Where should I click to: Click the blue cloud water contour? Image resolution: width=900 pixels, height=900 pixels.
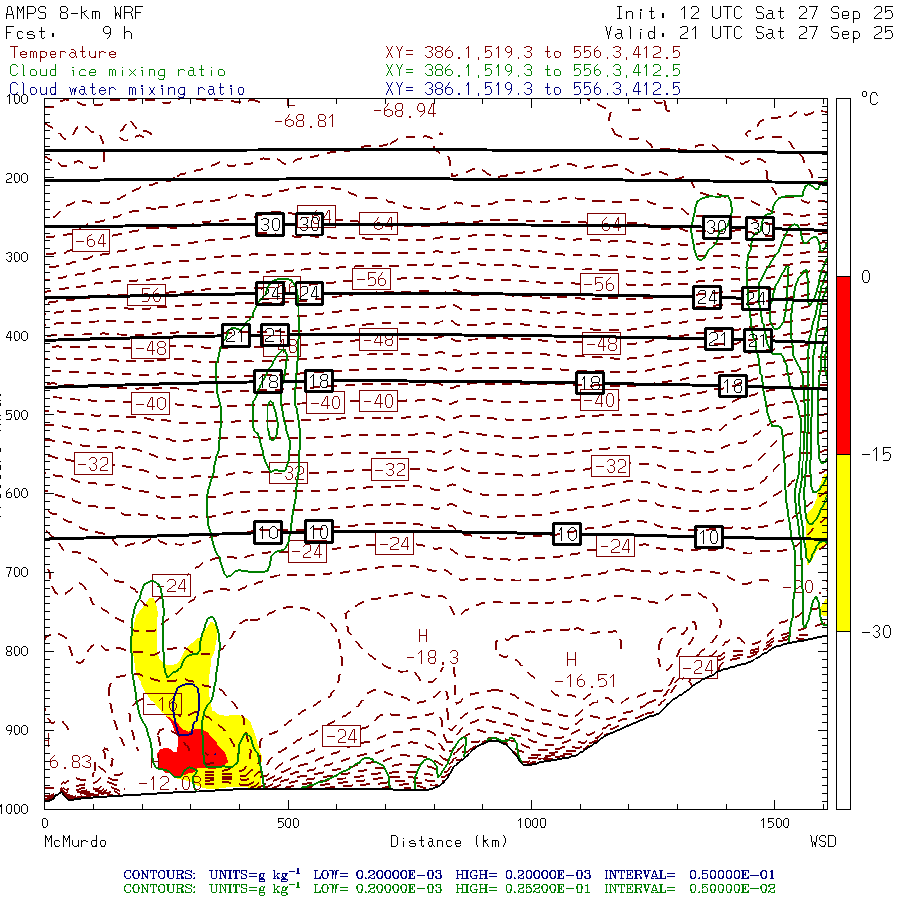pos(187,709)
